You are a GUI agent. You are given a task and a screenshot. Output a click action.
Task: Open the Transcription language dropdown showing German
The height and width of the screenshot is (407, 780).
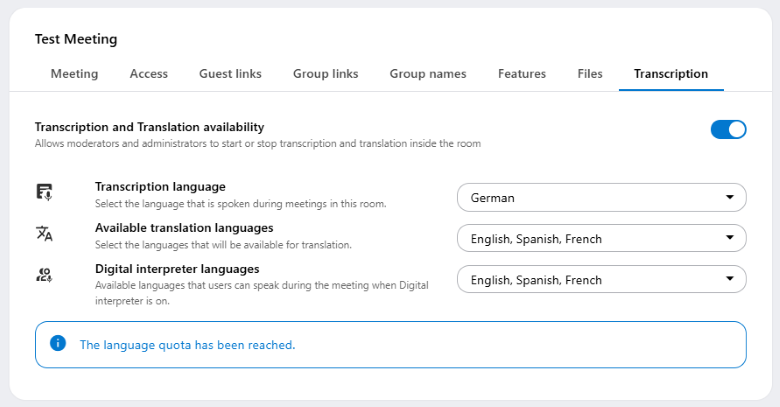pyautogui.click(x=601, y=198)
